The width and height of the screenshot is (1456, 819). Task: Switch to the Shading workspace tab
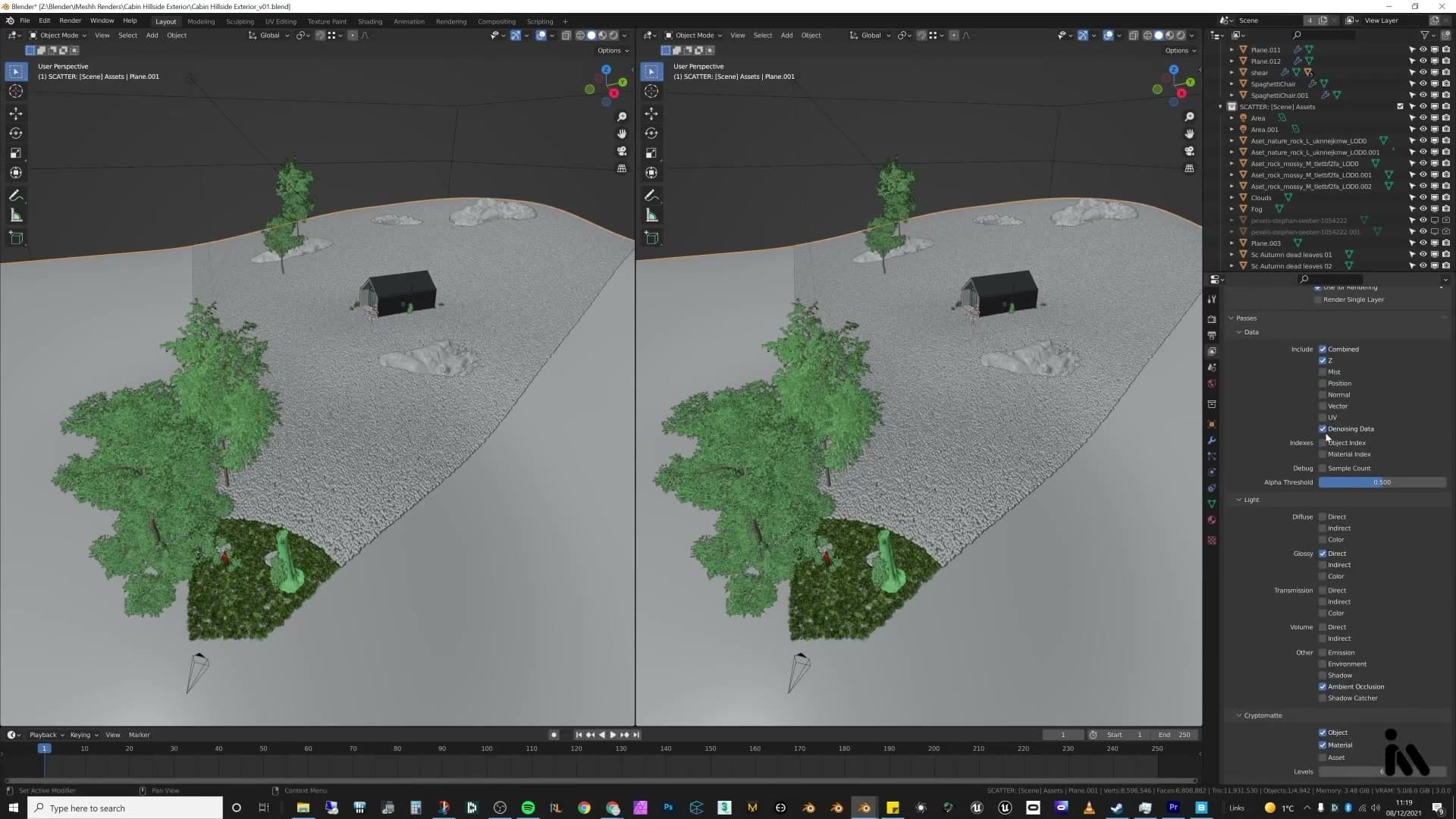click(370, 22)
